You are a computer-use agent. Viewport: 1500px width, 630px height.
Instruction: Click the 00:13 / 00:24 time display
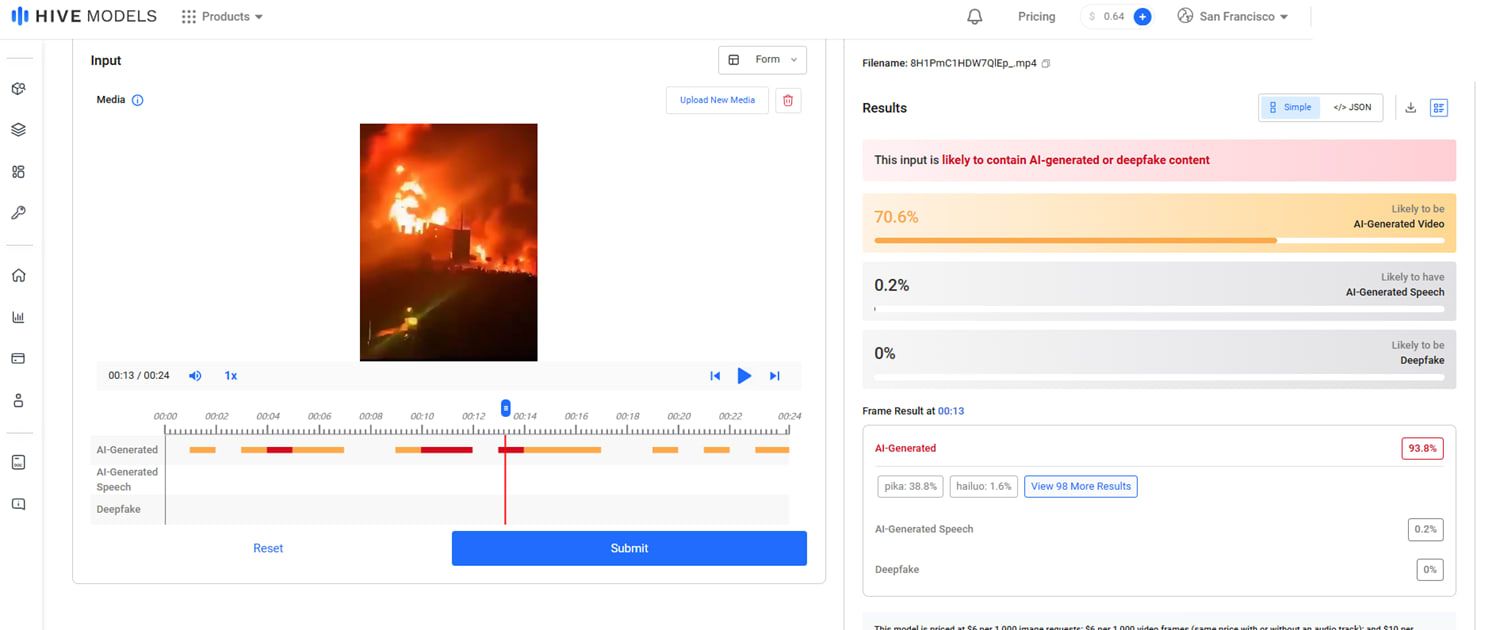(139, 376)
